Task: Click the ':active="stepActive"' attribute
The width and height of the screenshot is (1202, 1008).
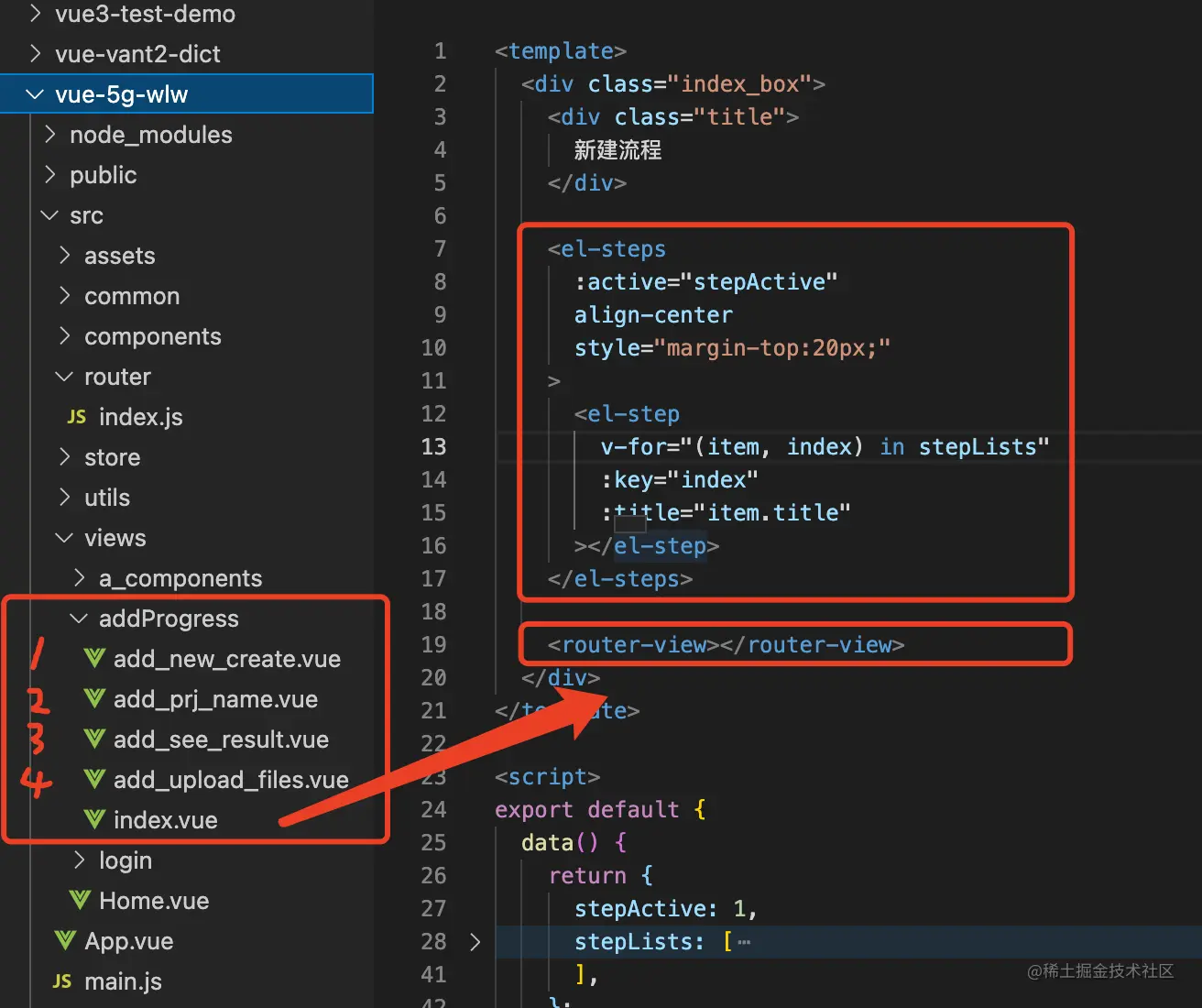Action: [x=705, y=281]
